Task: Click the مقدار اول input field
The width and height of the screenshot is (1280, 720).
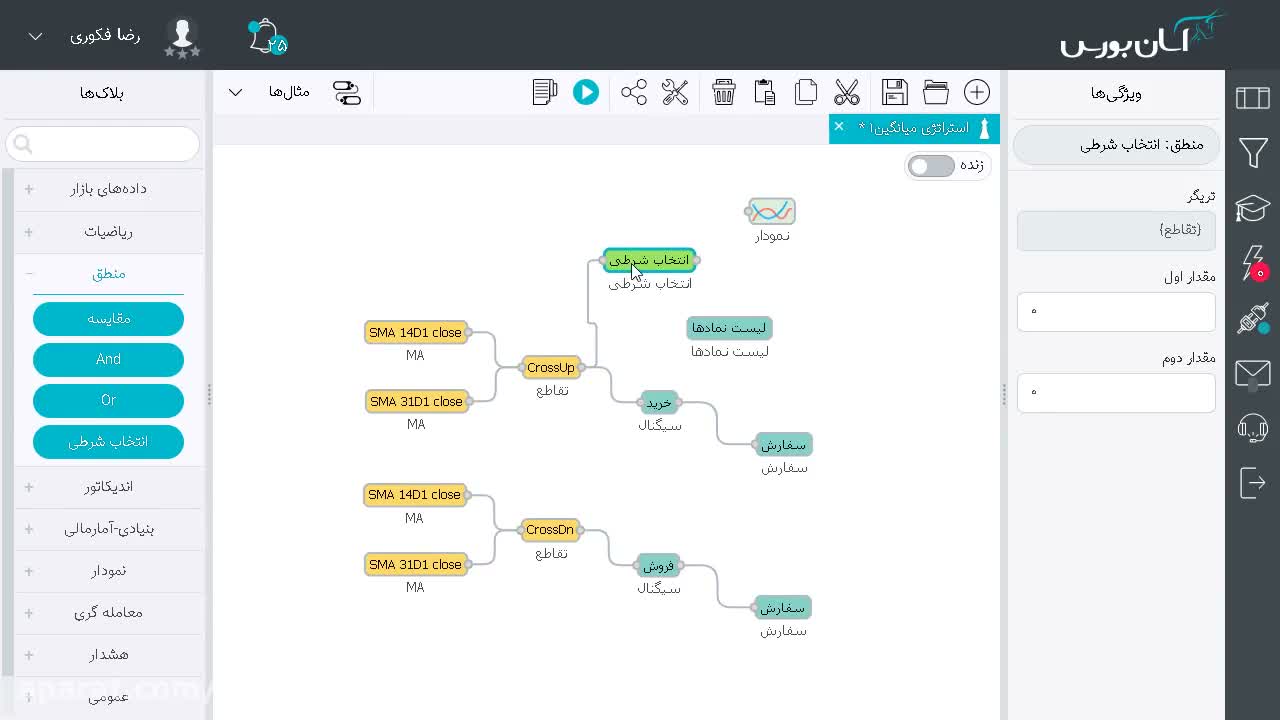Action: (1116, 311)
